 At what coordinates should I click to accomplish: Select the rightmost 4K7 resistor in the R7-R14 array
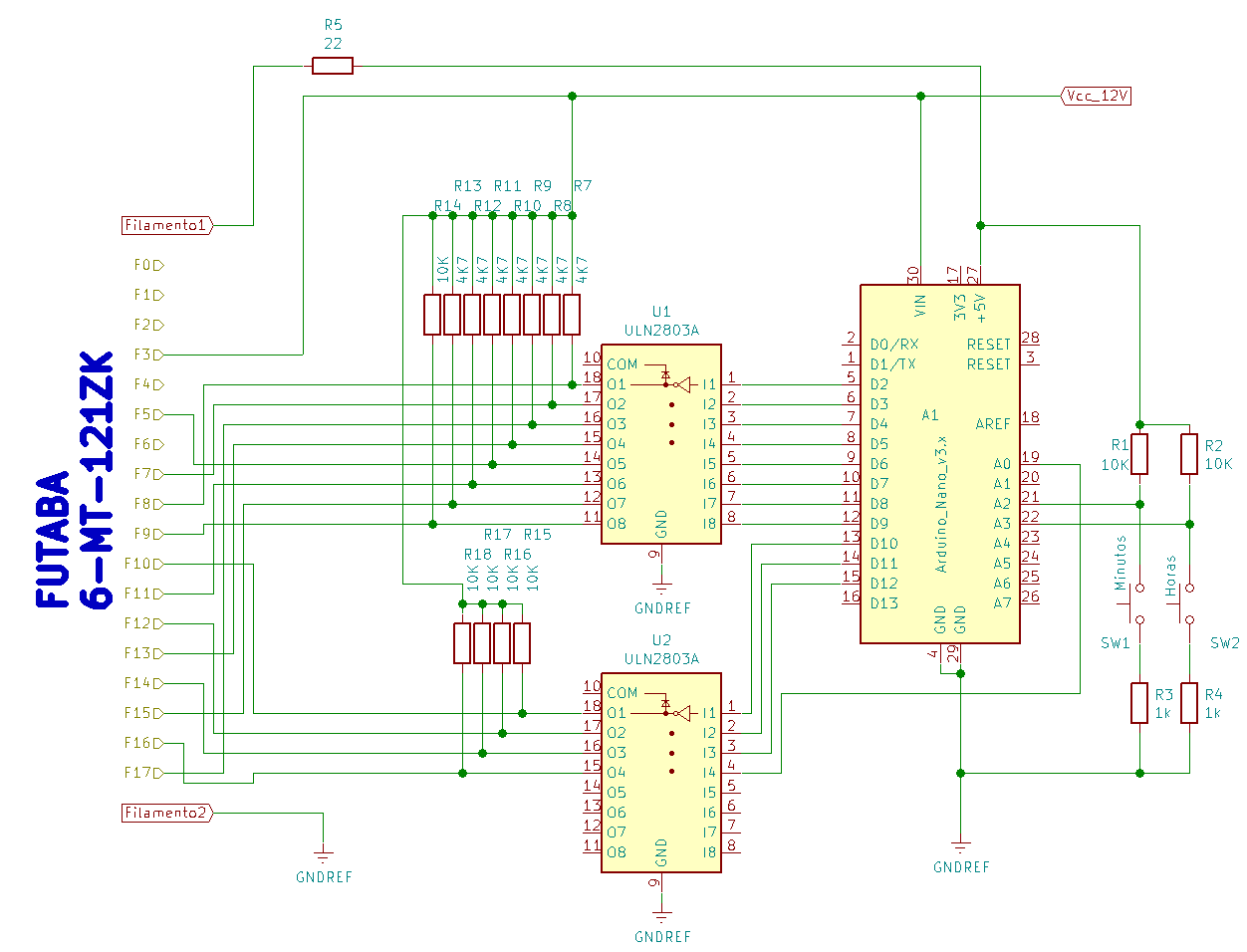[572, 315]
